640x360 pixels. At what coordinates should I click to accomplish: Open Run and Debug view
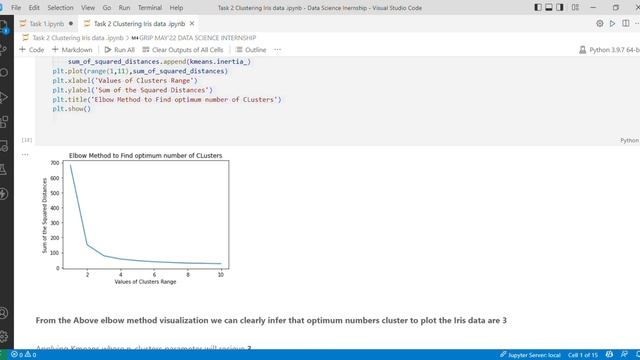[x=4, y=97]
